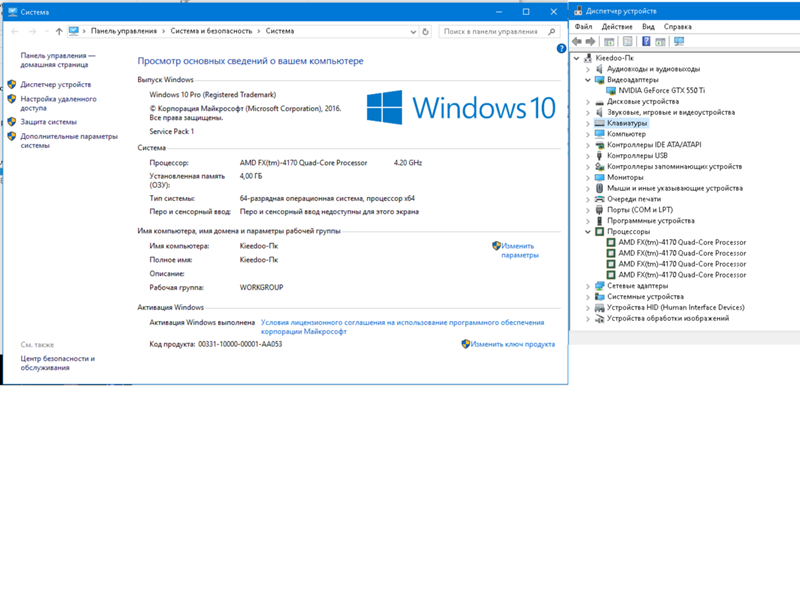Select NVIDIA GeForce GTX 550 Ti device

pyautogui.click(x=661, y=90)
